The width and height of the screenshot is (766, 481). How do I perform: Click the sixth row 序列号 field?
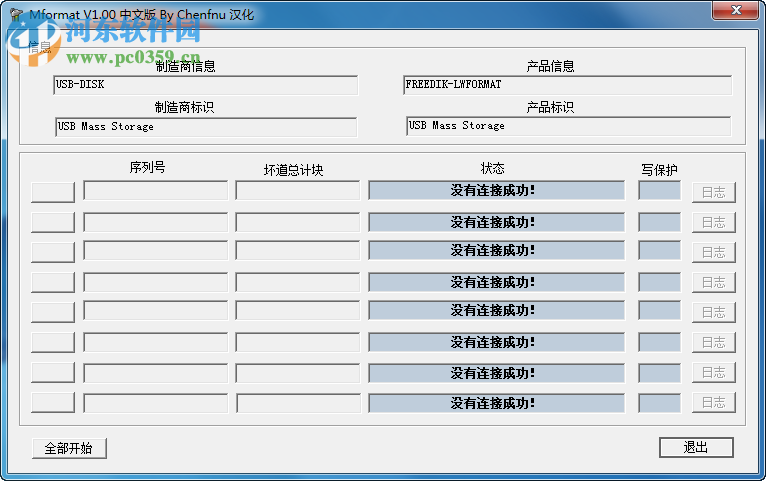pos(155,342)
